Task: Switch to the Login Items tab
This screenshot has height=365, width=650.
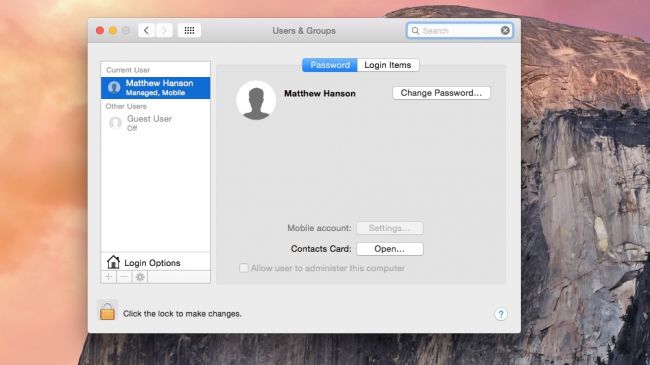Action: pyautogui.click(x=388, y=65)
